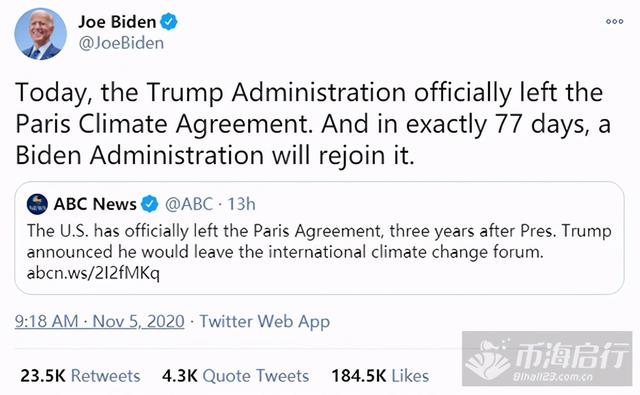Open the quoted ABC News tweet text
The height and width of the screenshot is (395, 640).
pyautogui.click(x=319, y=241)
